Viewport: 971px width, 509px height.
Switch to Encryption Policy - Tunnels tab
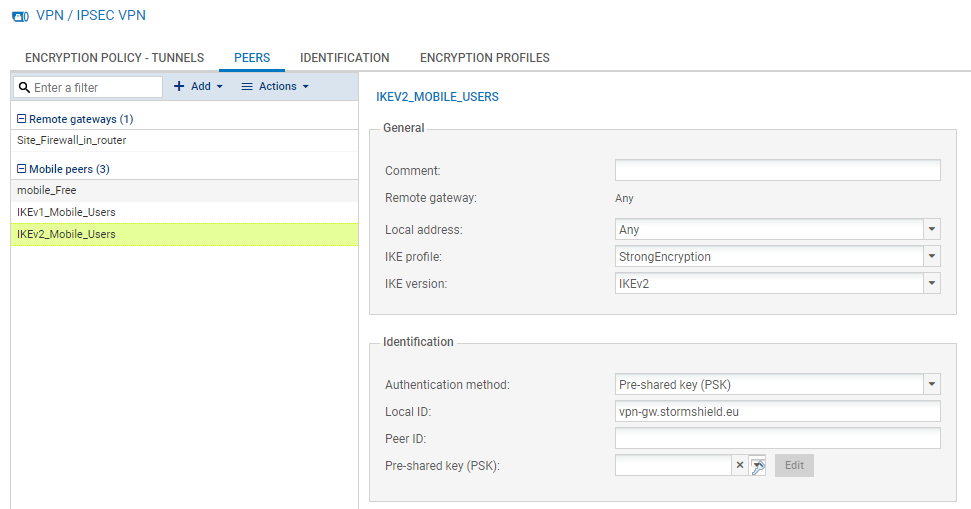(114, 58)
